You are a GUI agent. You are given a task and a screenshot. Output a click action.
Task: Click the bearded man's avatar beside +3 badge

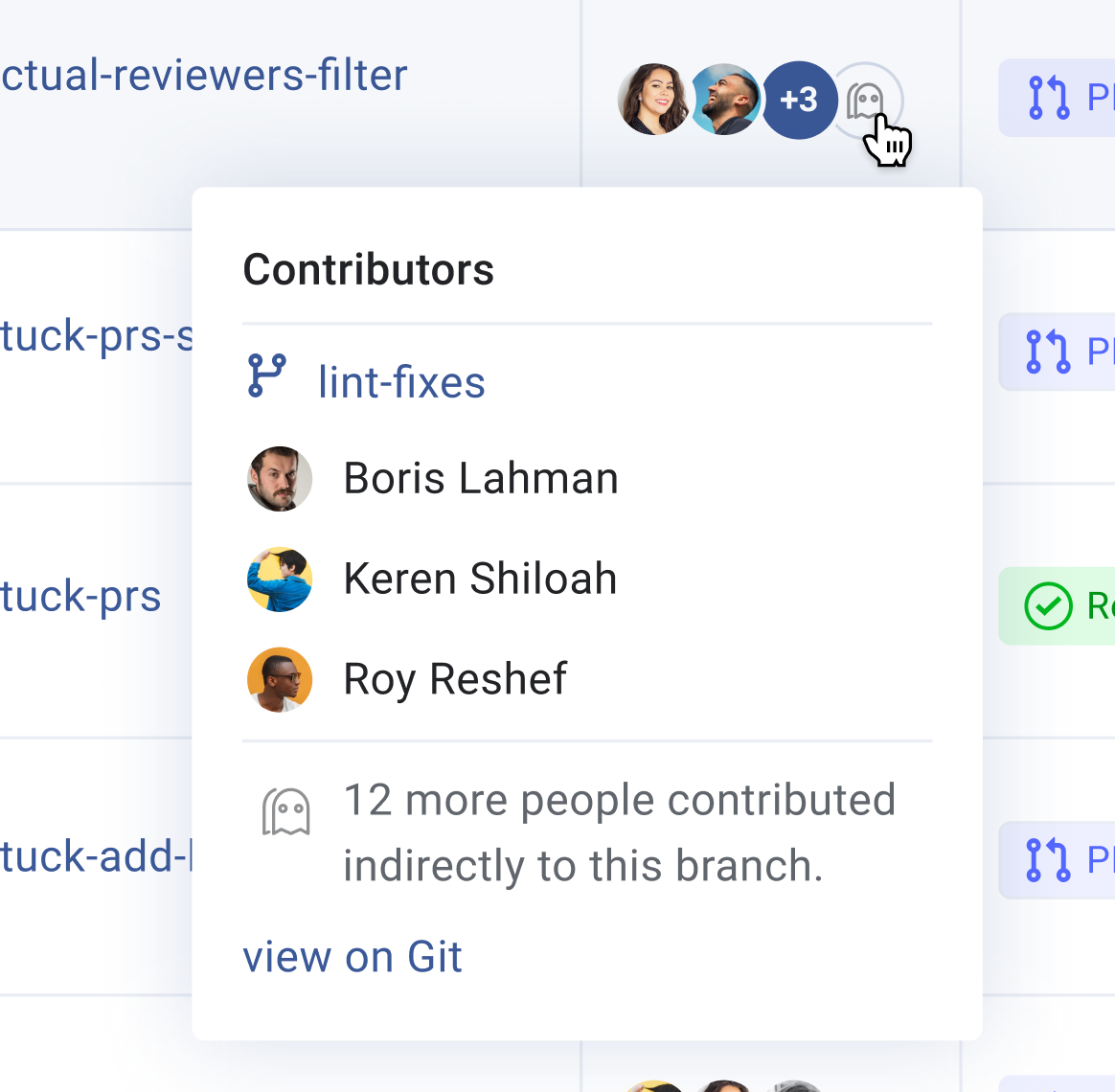pos(726,100)
